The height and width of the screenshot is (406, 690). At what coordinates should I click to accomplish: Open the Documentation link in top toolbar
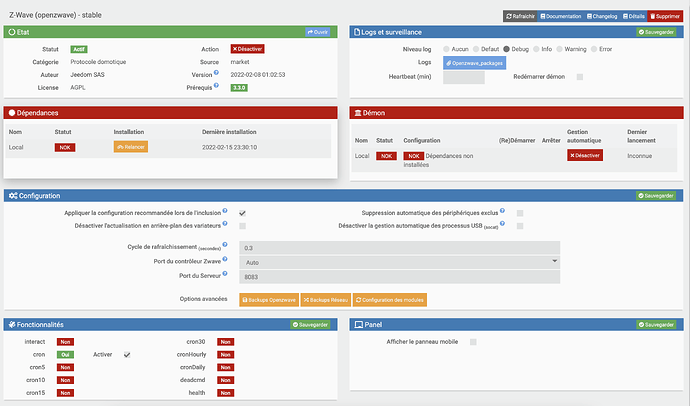click(561, 16)
